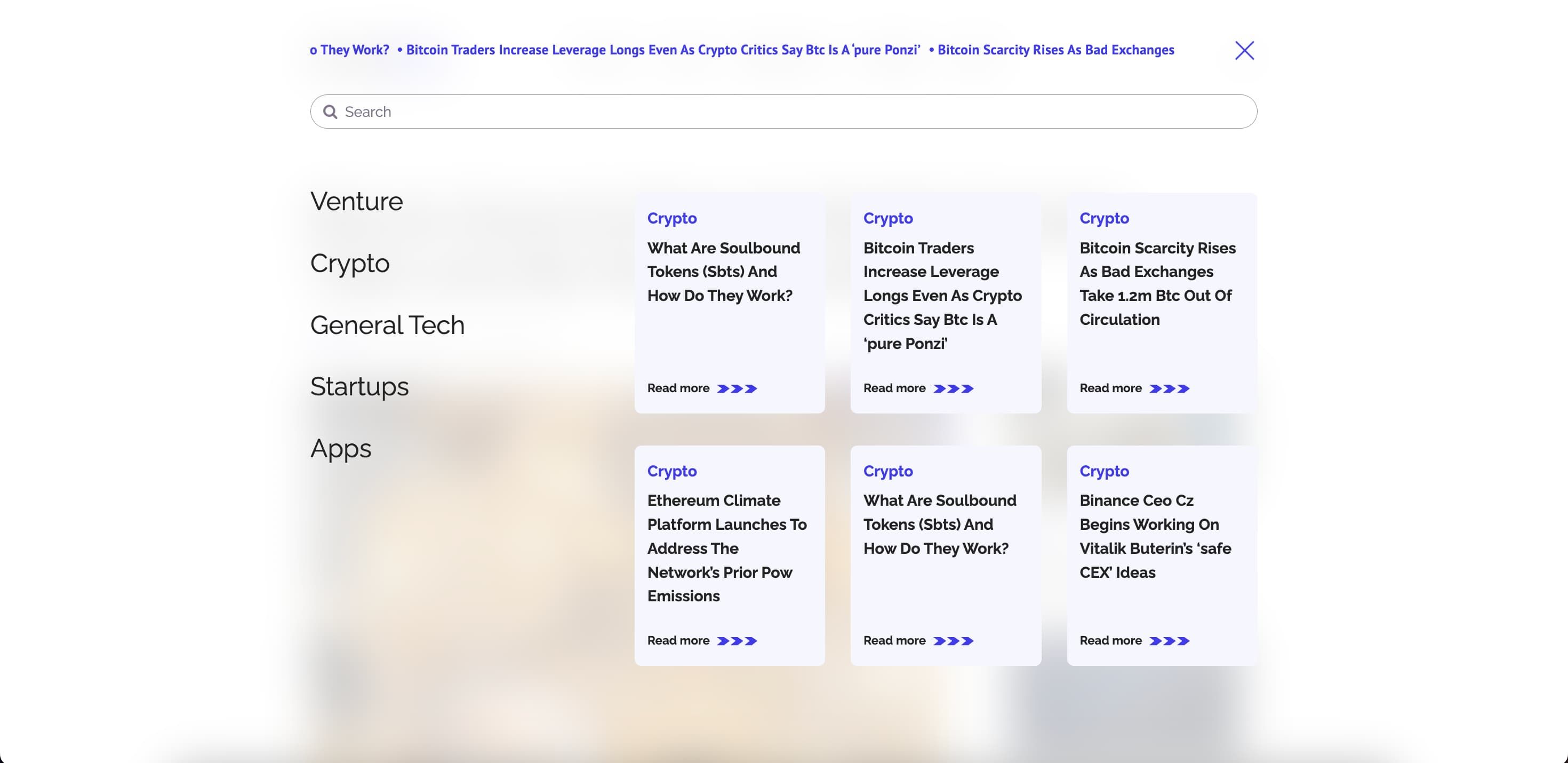Close the search overlay with X icon
Image resolution: width=1568 pixels, height=763 pixels.
pyautogui.click(x=1244, y=50)
